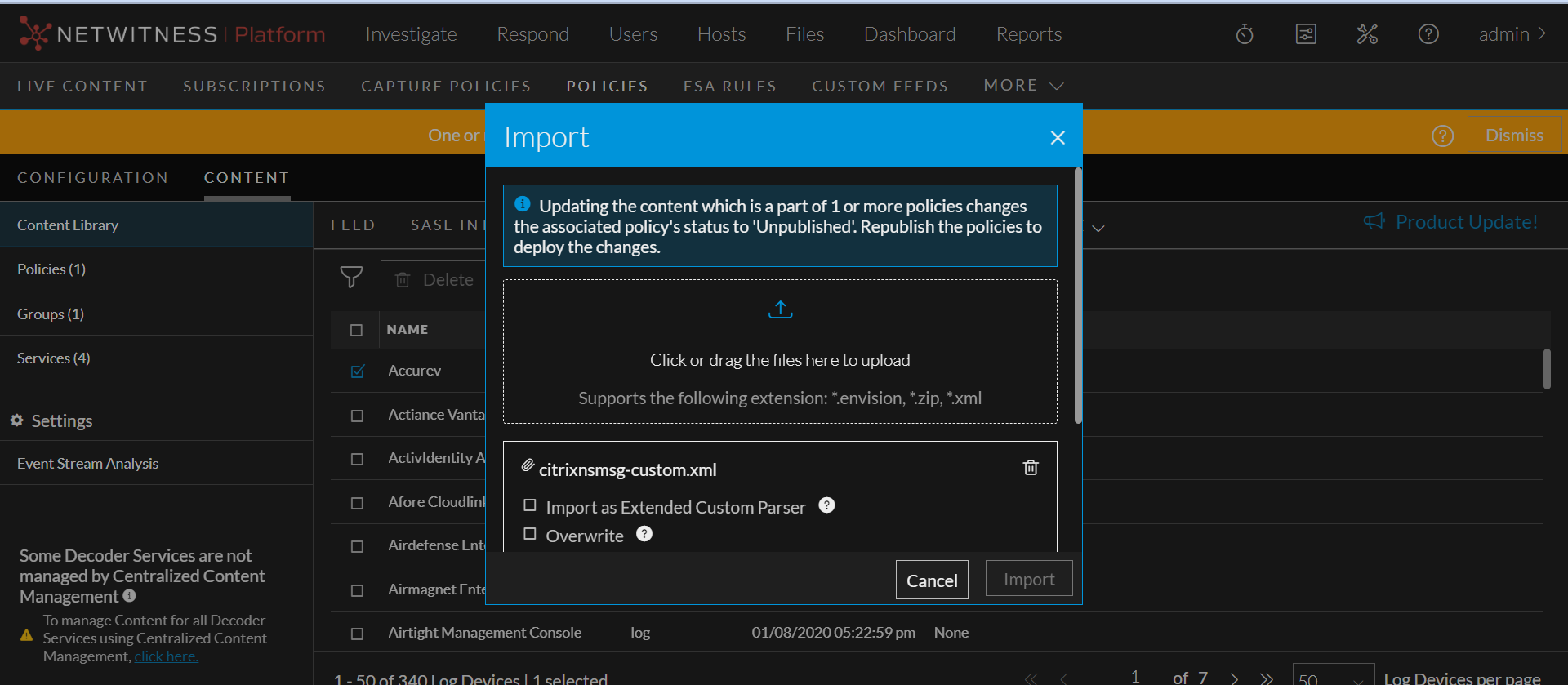This screenshot has height=685, width=1568.
Task: Delete citrixnsmsg-custom.xml with trash icon
Action: [x=1031, y=467]
